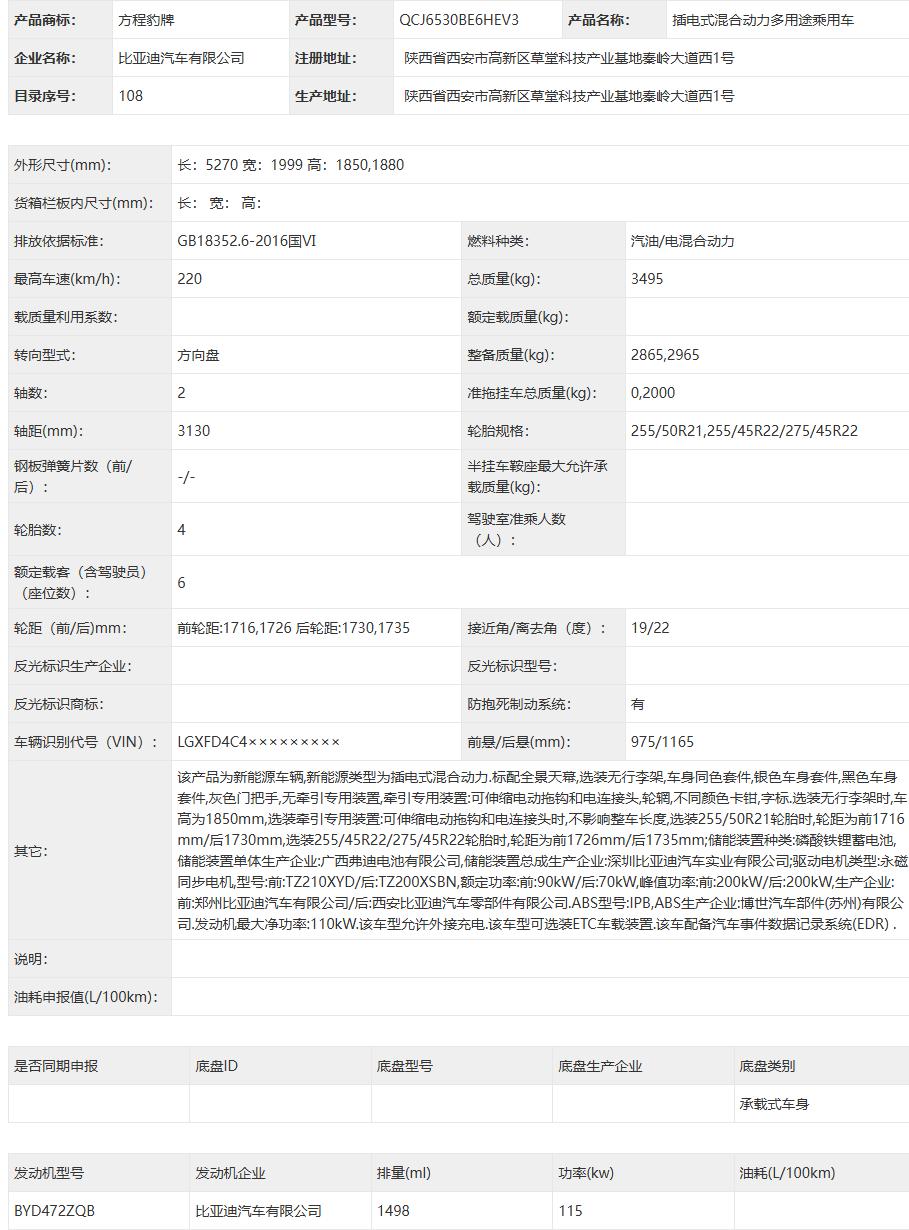Select the trailer mass value 0,2000
Screen dimensions: 909x1230
point(653,393)
